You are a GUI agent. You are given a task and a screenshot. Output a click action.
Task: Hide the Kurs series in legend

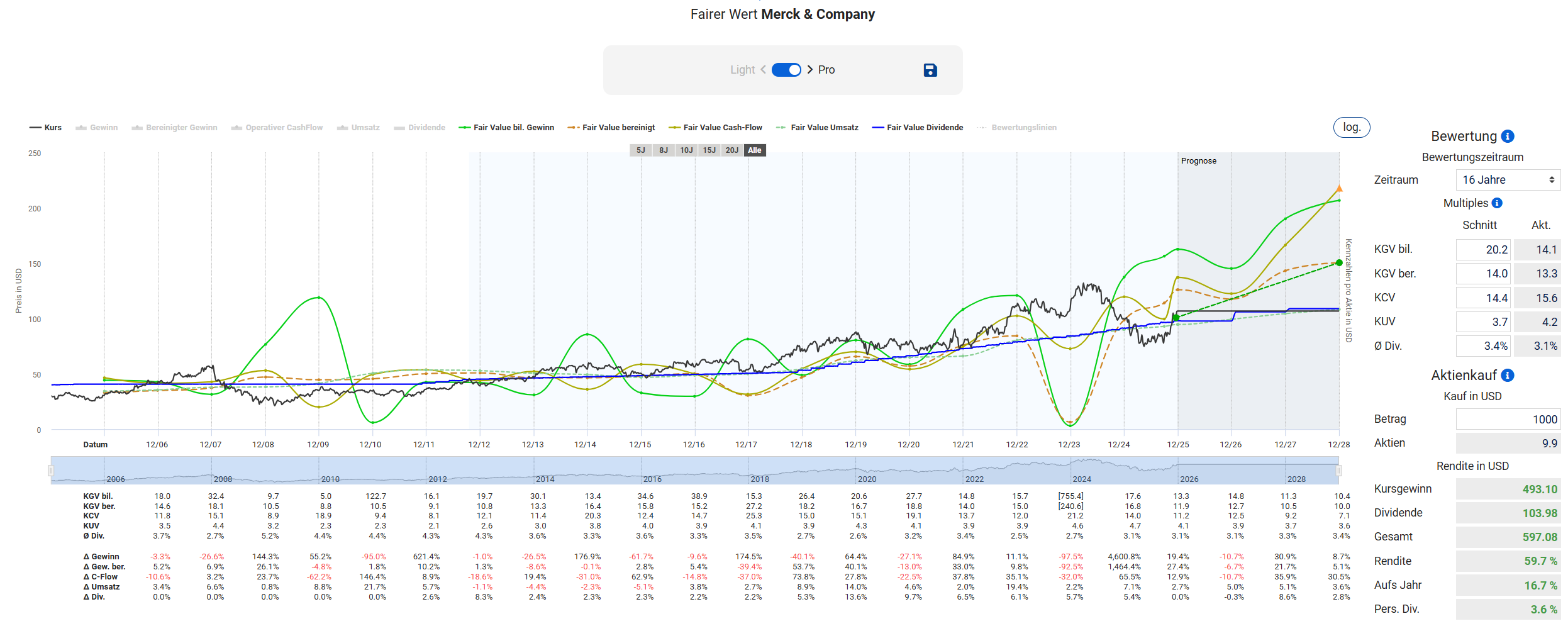pyautogui.click(x=46, y=128)
